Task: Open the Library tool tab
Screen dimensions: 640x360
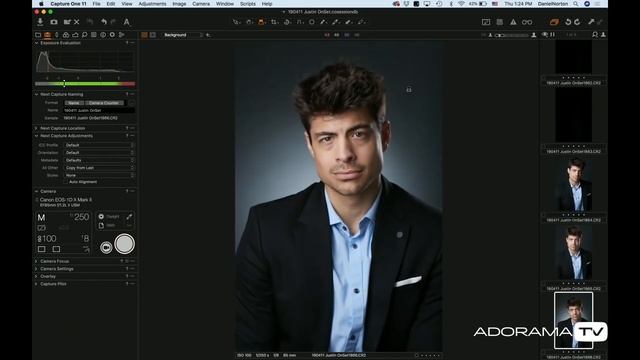Action: [x=38, y=35]
